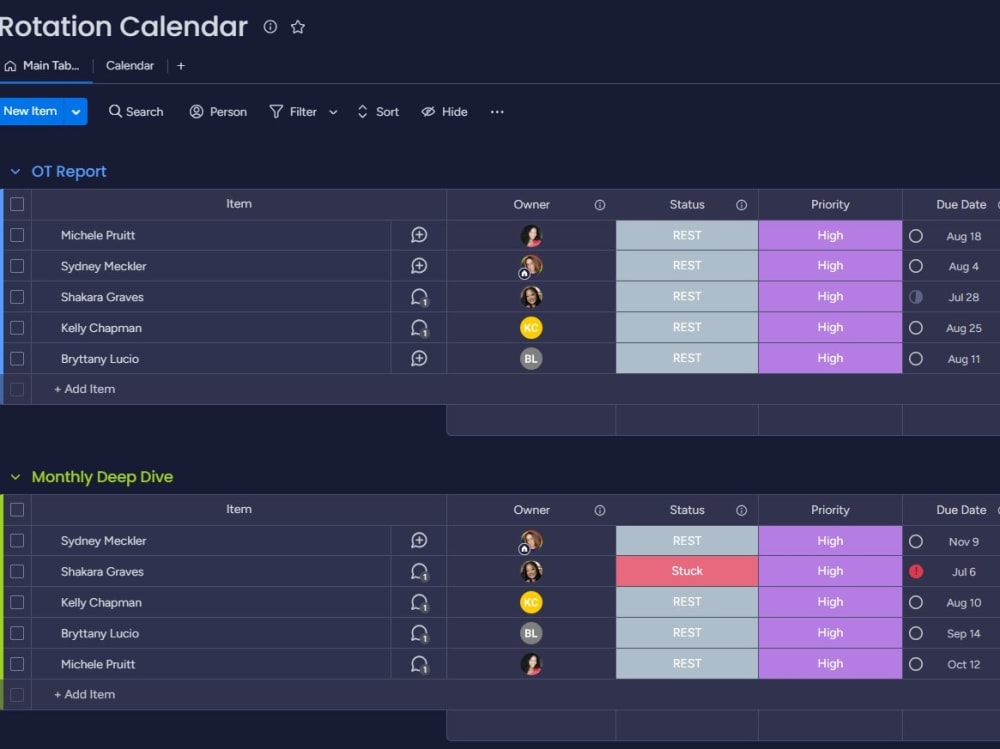Click the Search magnifier button

[136, 112]
